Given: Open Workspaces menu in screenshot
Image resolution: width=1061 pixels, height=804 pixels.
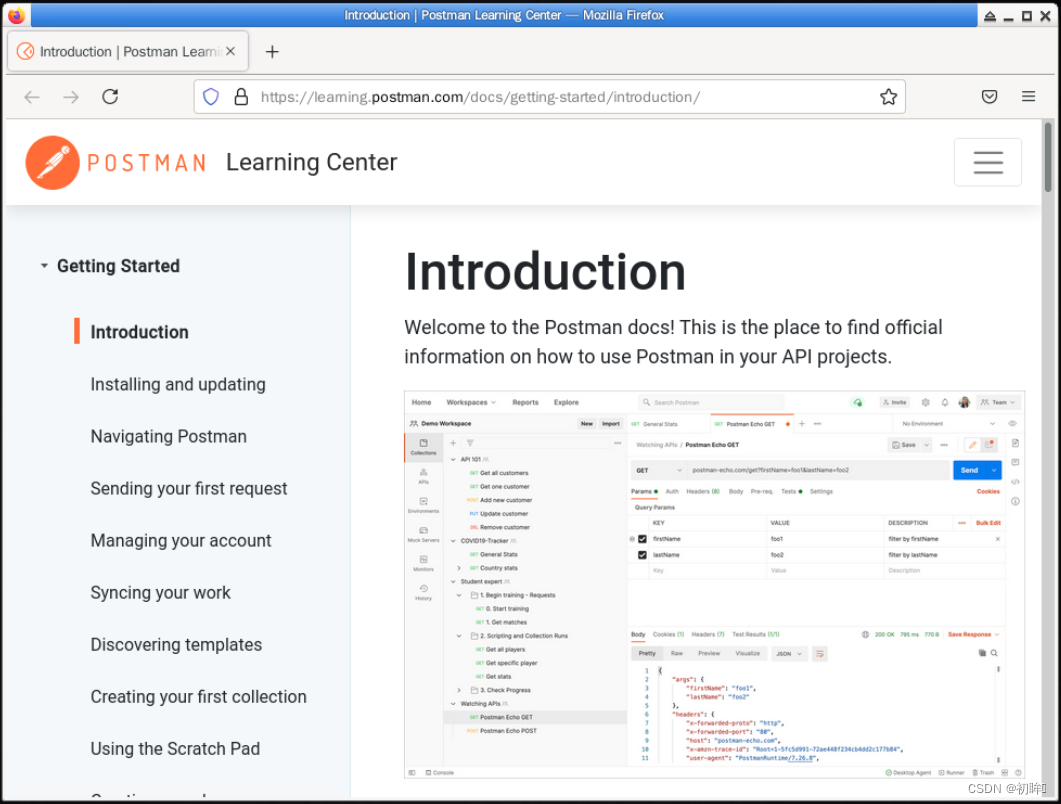Looking at the screenshot, I should (471, 402).
